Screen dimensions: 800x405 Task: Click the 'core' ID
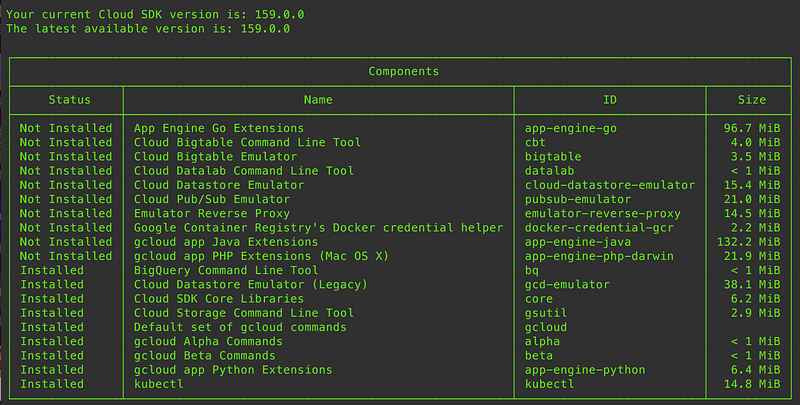coord(539,299)
